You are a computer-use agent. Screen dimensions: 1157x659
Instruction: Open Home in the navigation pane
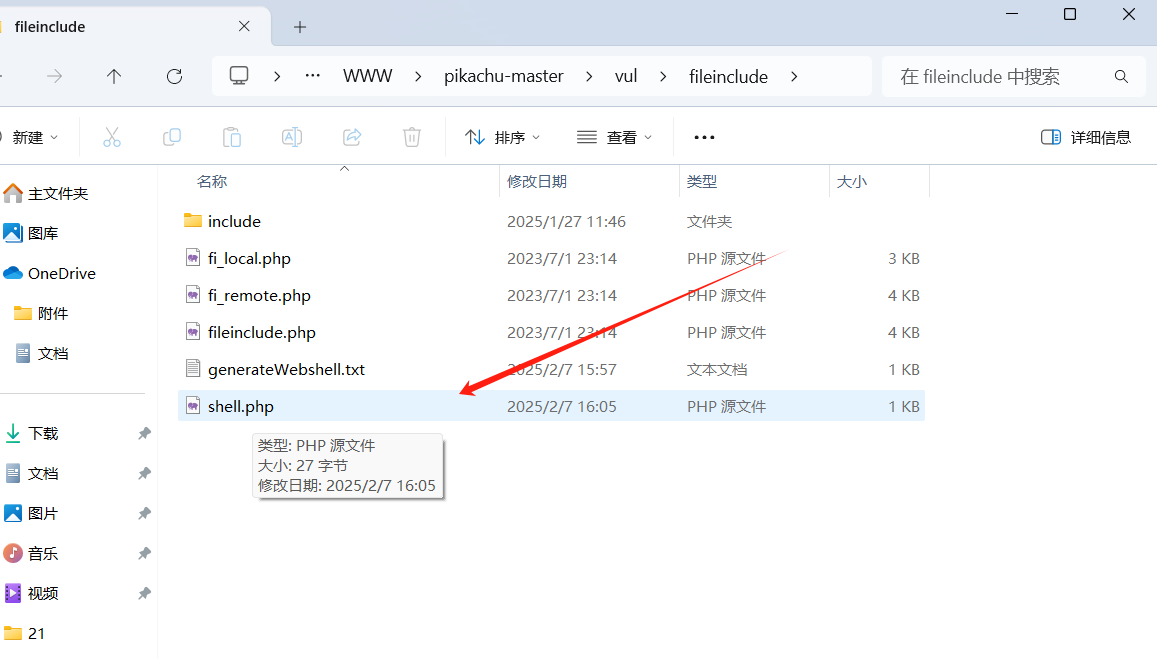46,193
